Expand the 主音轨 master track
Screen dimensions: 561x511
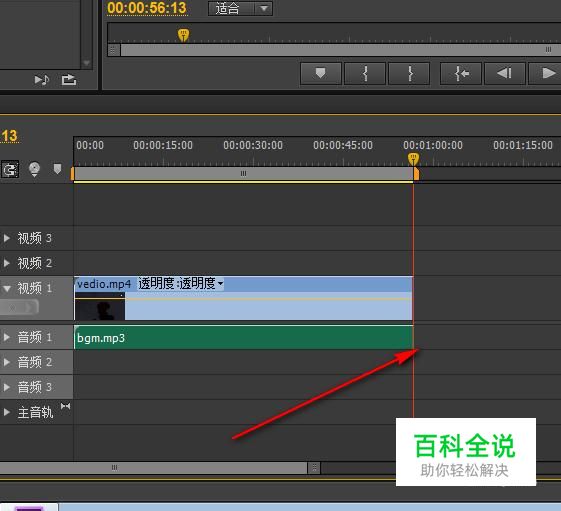(6, 412)
